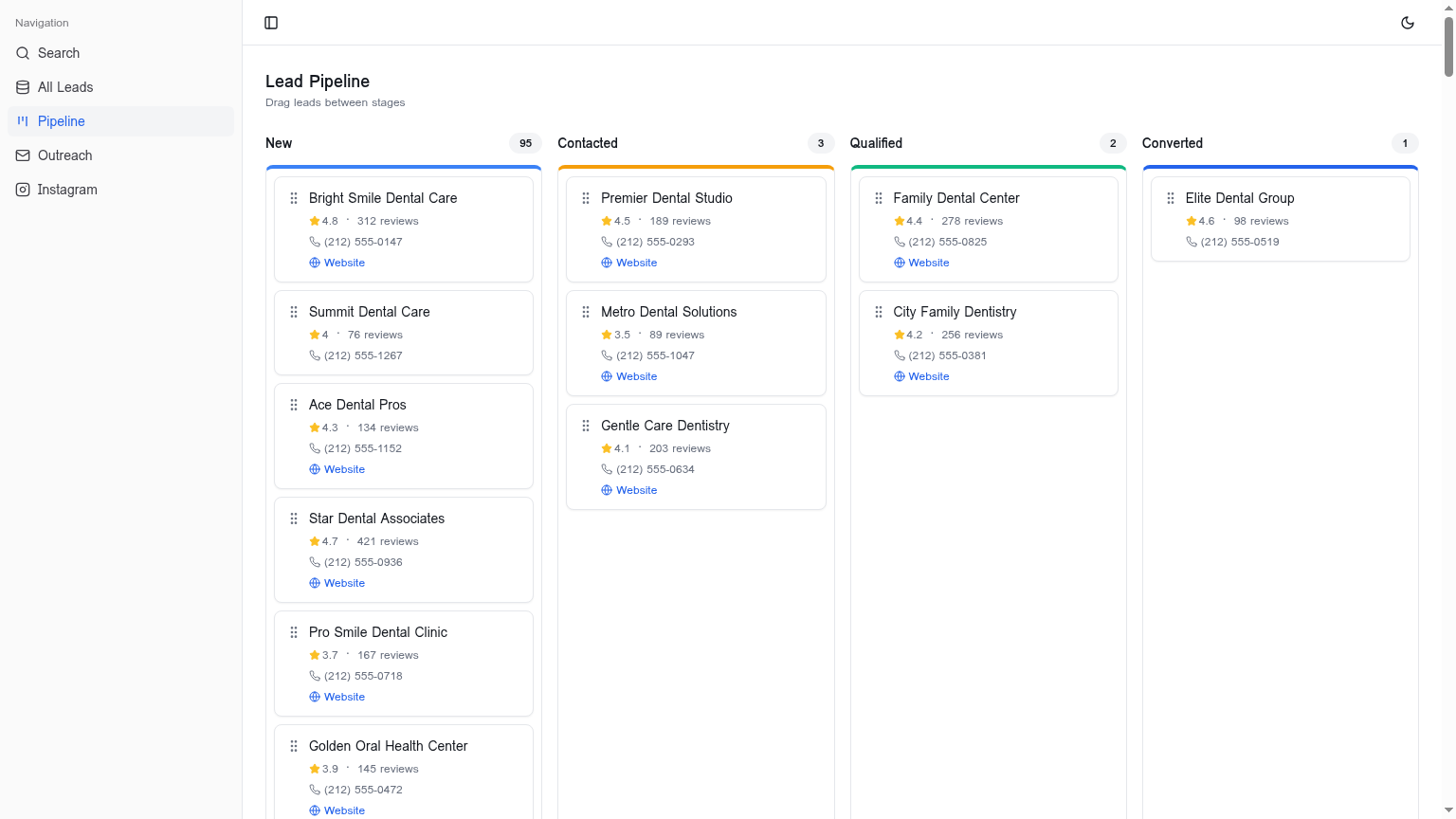Click phone icon on Metro Dental Solutions
The image size is (1456, 819).
pos(607,355)
